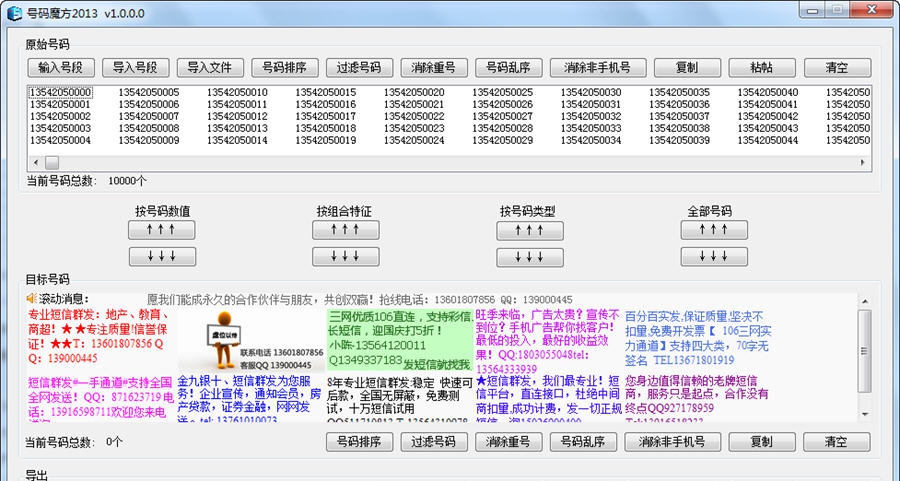Click source 过滤号码 button
This screenshot has width=900, height=481.
pyautogui.click(x=359, y=67)
